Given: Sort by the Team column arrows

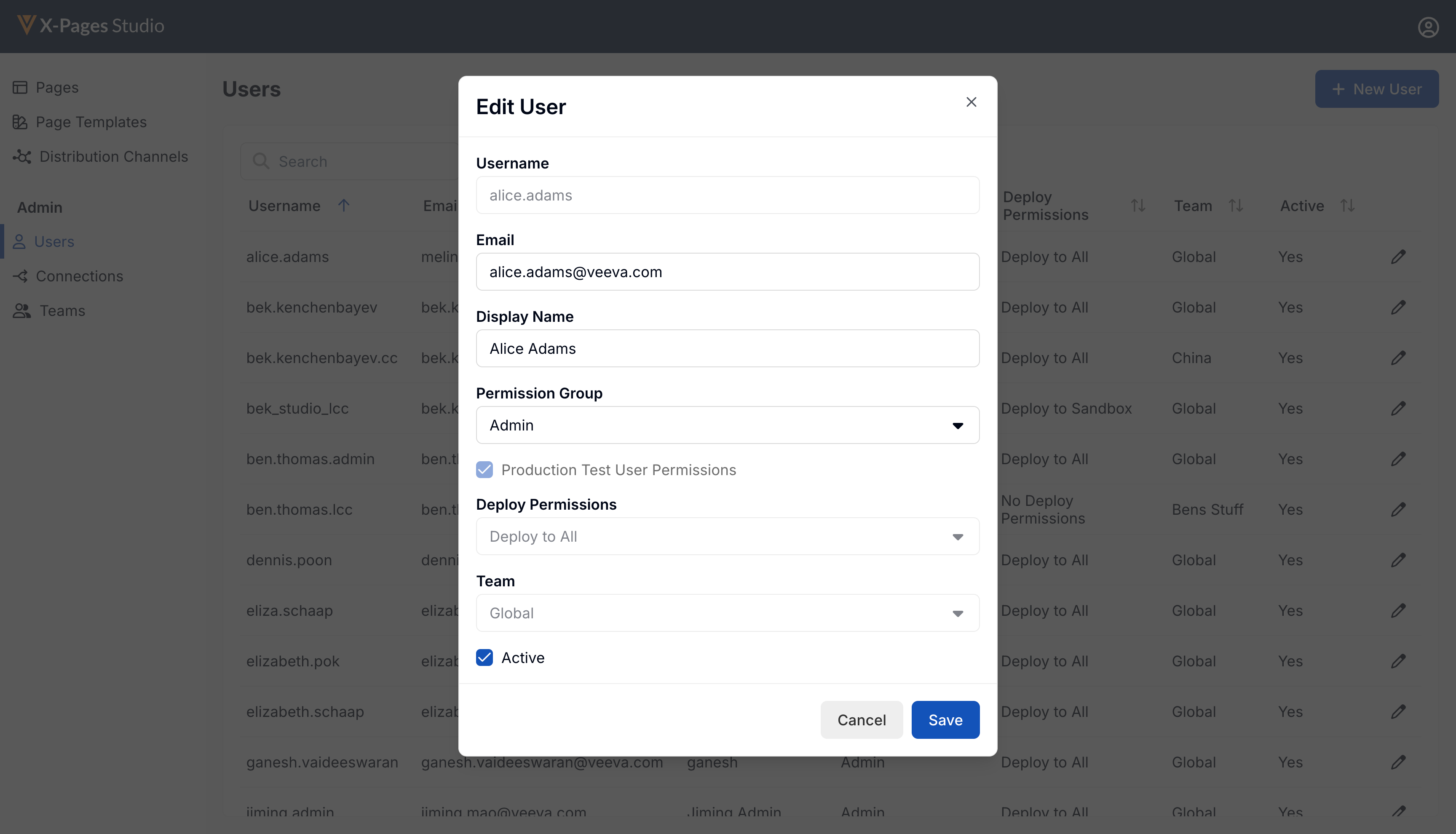Looking at the screenshot, I should click(1236, 206).
